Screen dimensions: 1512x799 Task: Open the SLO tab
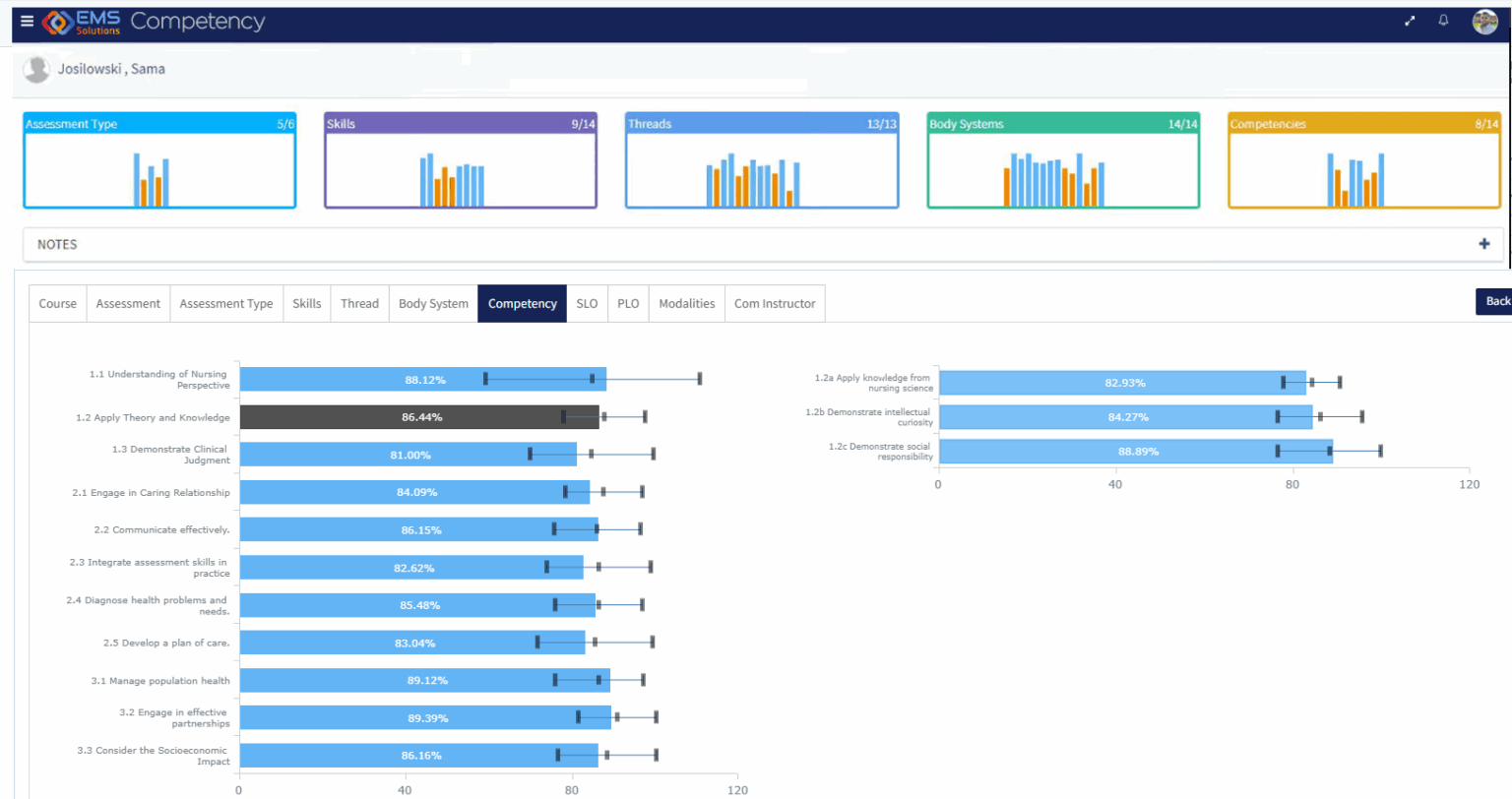587,303
